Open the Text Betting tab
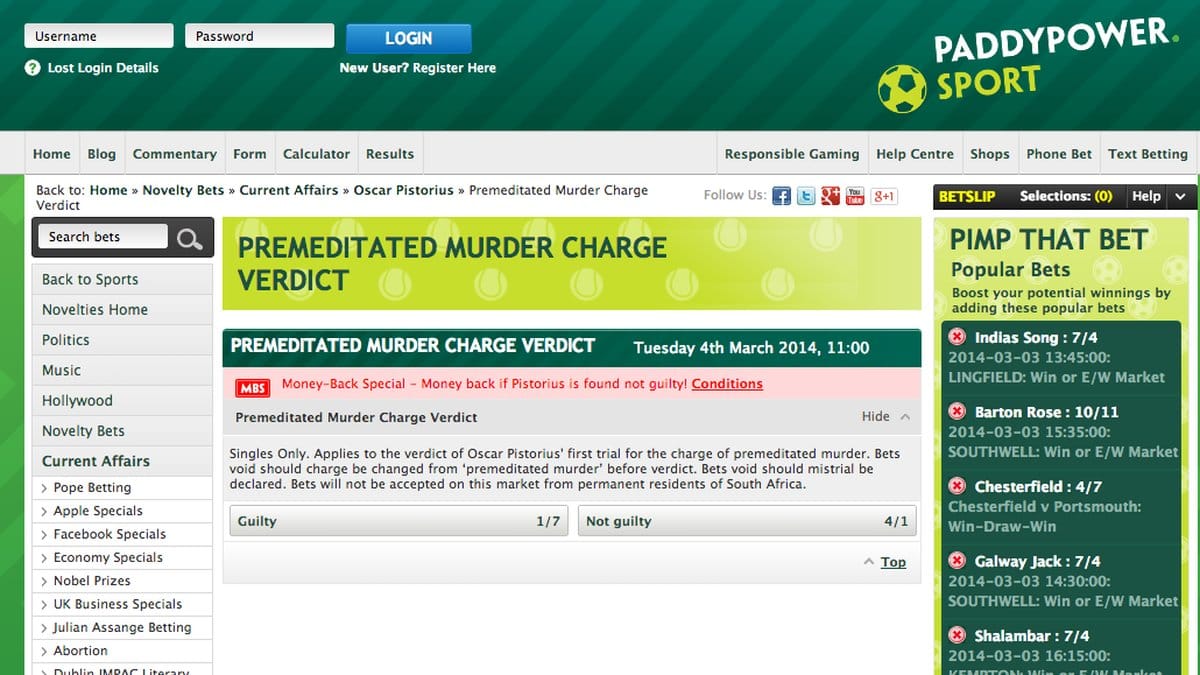This screenshot has height=675, width=1200. [x=1148, y=154]
